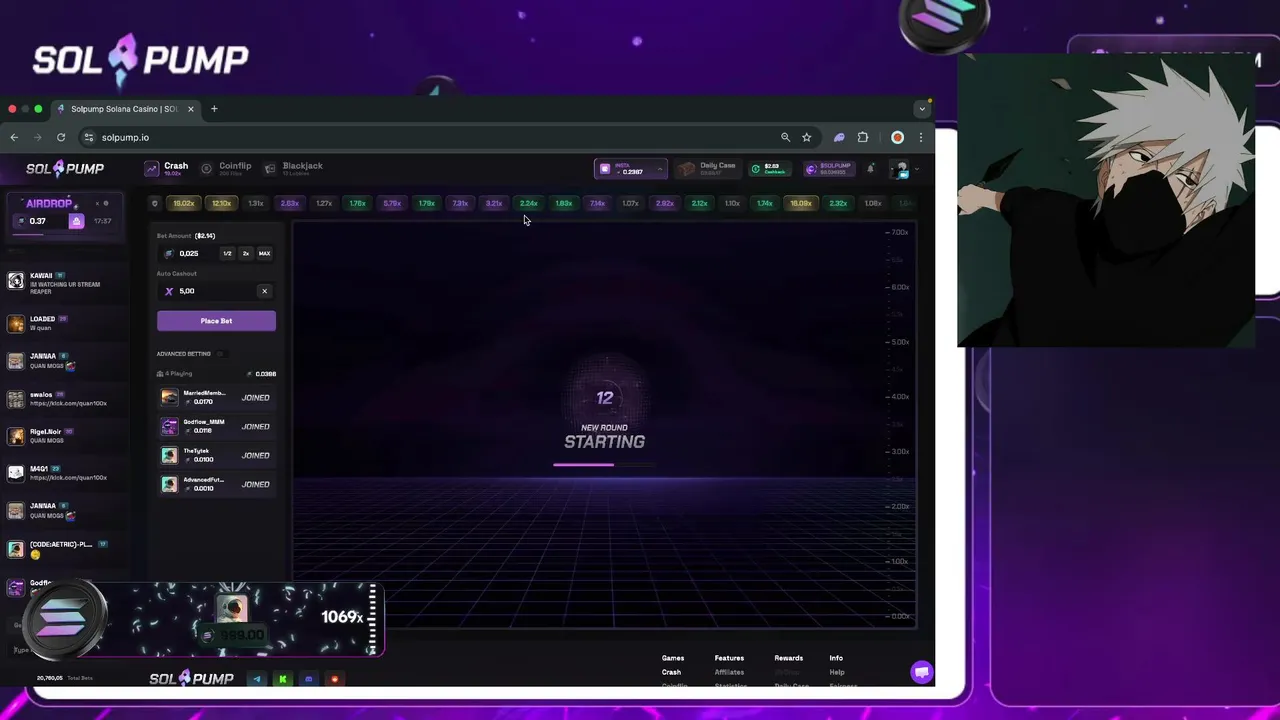The width and height of the screenshot is (1280, 720).
Task: Click the TheTytek player row
Action: coord(216,455)
